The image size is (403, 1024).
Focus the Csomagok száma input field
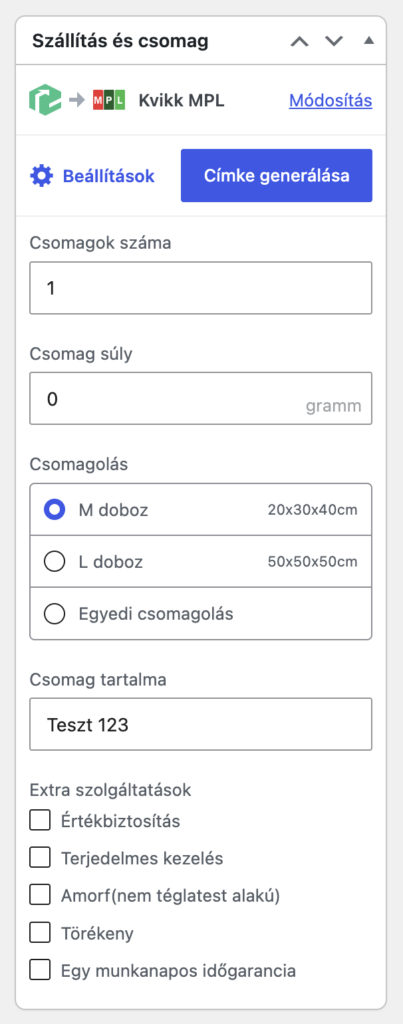coord(201,288)
